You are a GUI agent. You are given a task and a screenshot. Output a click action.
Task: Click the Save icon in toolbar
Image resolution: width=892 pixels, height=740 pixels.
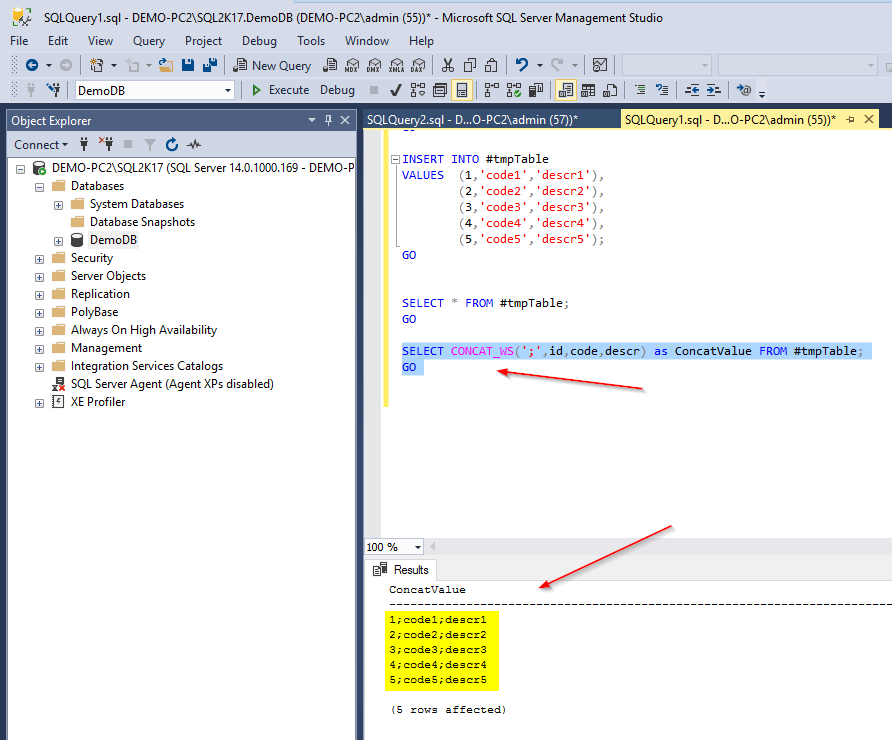[188, 65]
